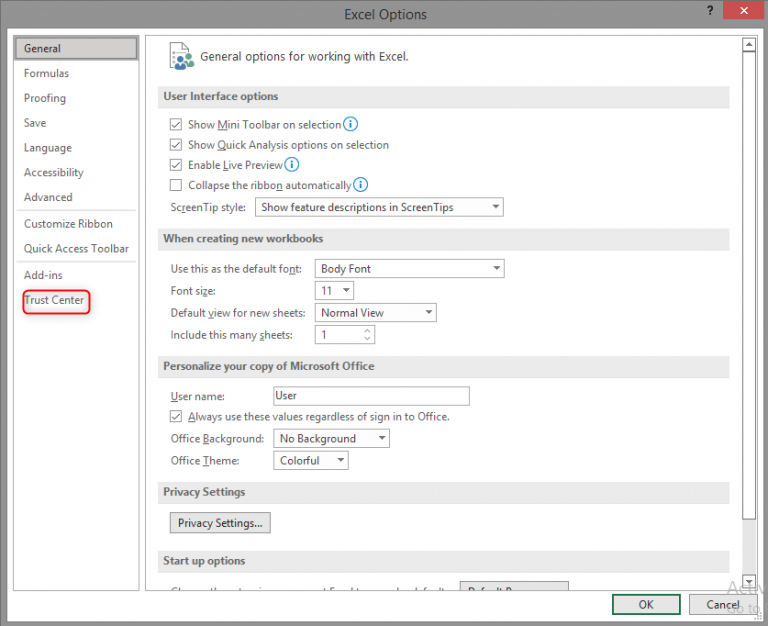Open the Customize Ribbon section
Screen dimensions: 768x626
click(x=68, y=224)
